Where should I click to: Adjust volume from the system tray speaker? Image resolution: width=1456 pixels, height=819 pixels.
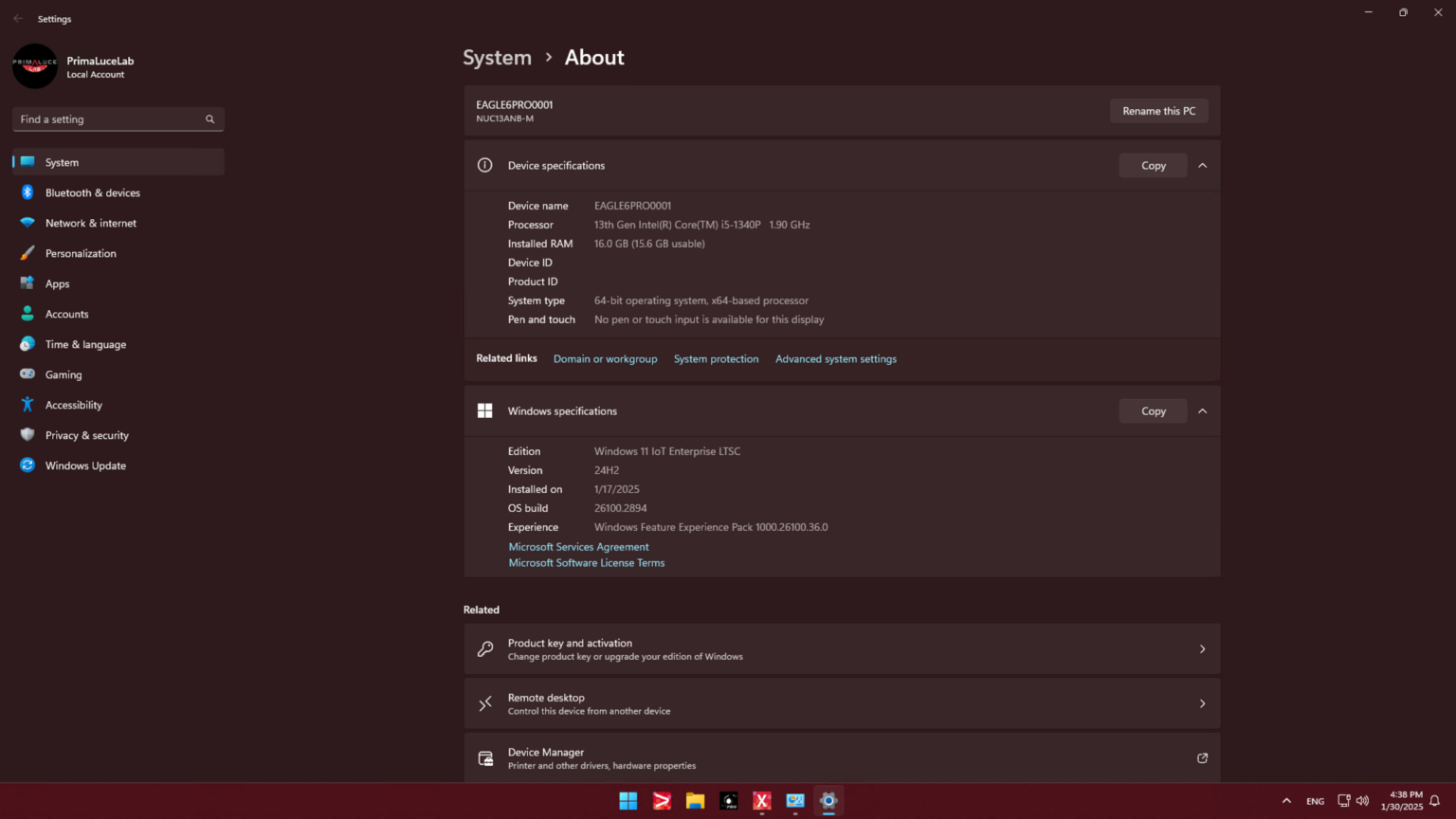pos(1362,801)
